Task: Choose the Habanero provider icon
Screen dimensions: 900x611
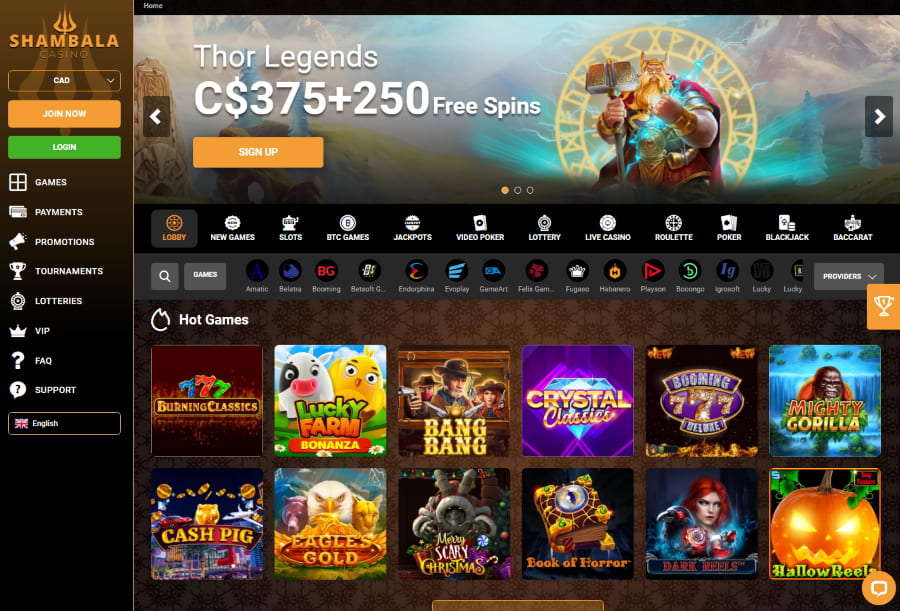Action: tap(615, 276)
